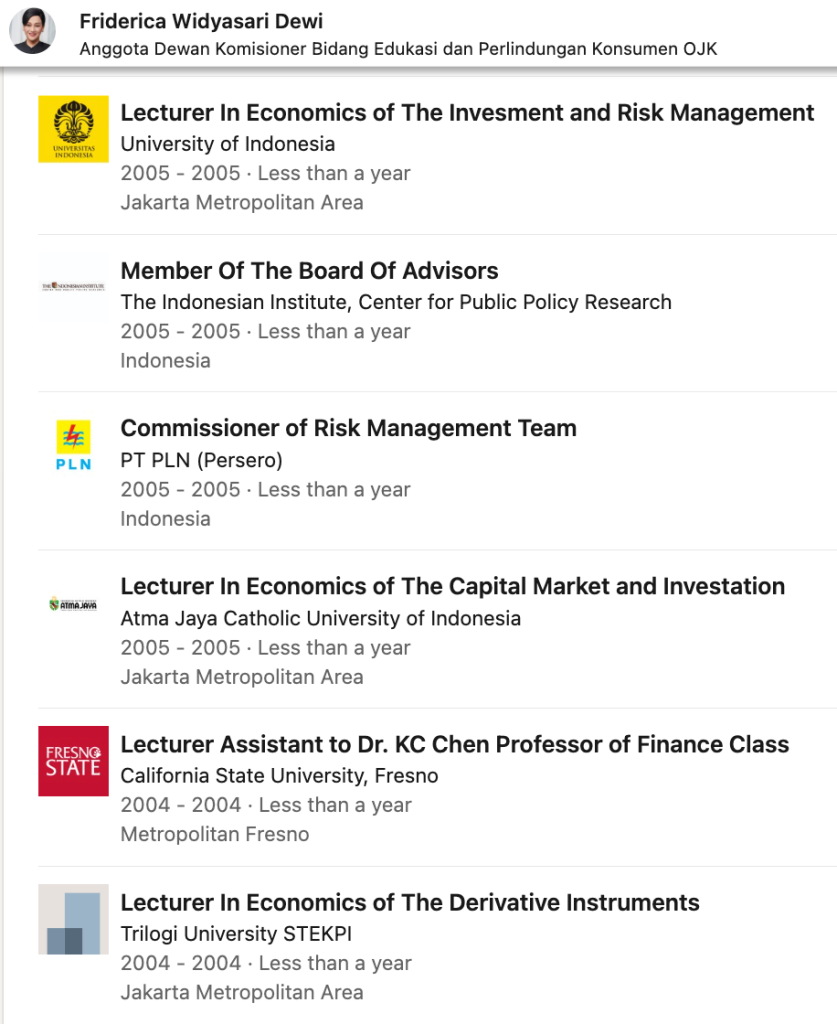Click Capital Market and Investation lecturer title

[452, 586]
